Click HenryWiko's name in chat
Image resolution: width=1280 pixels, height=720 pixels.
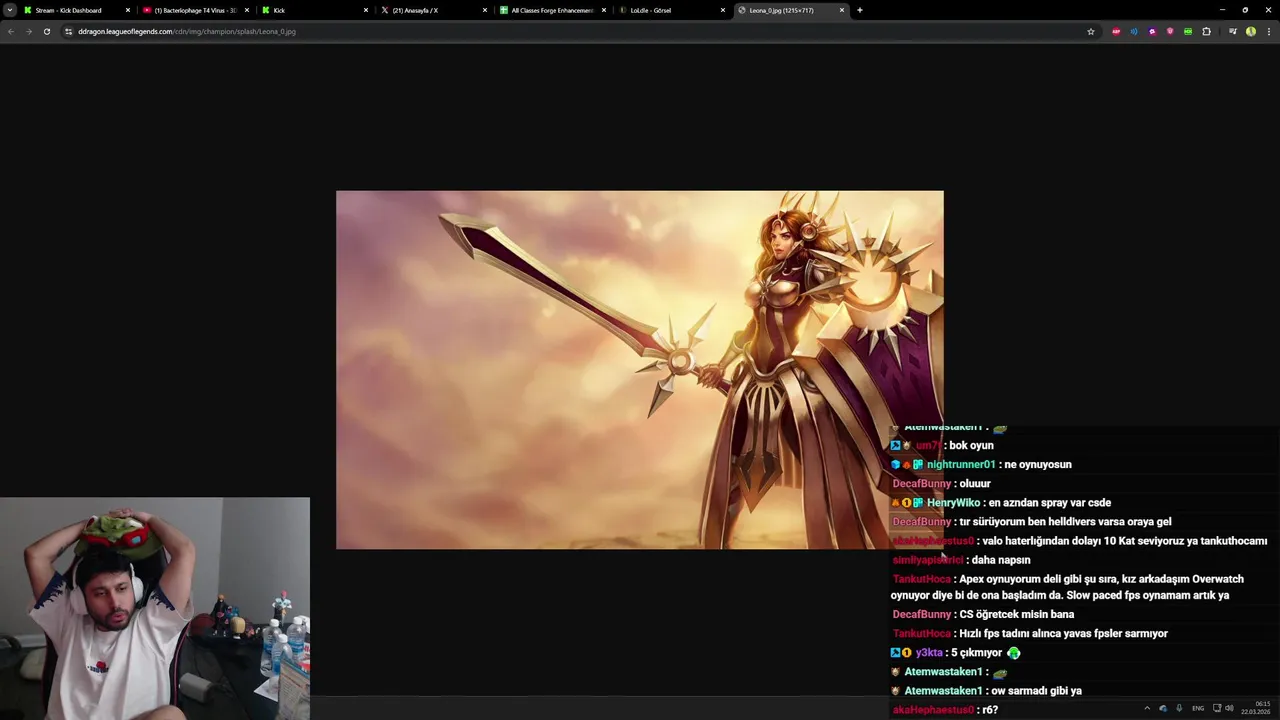[953, 503]
